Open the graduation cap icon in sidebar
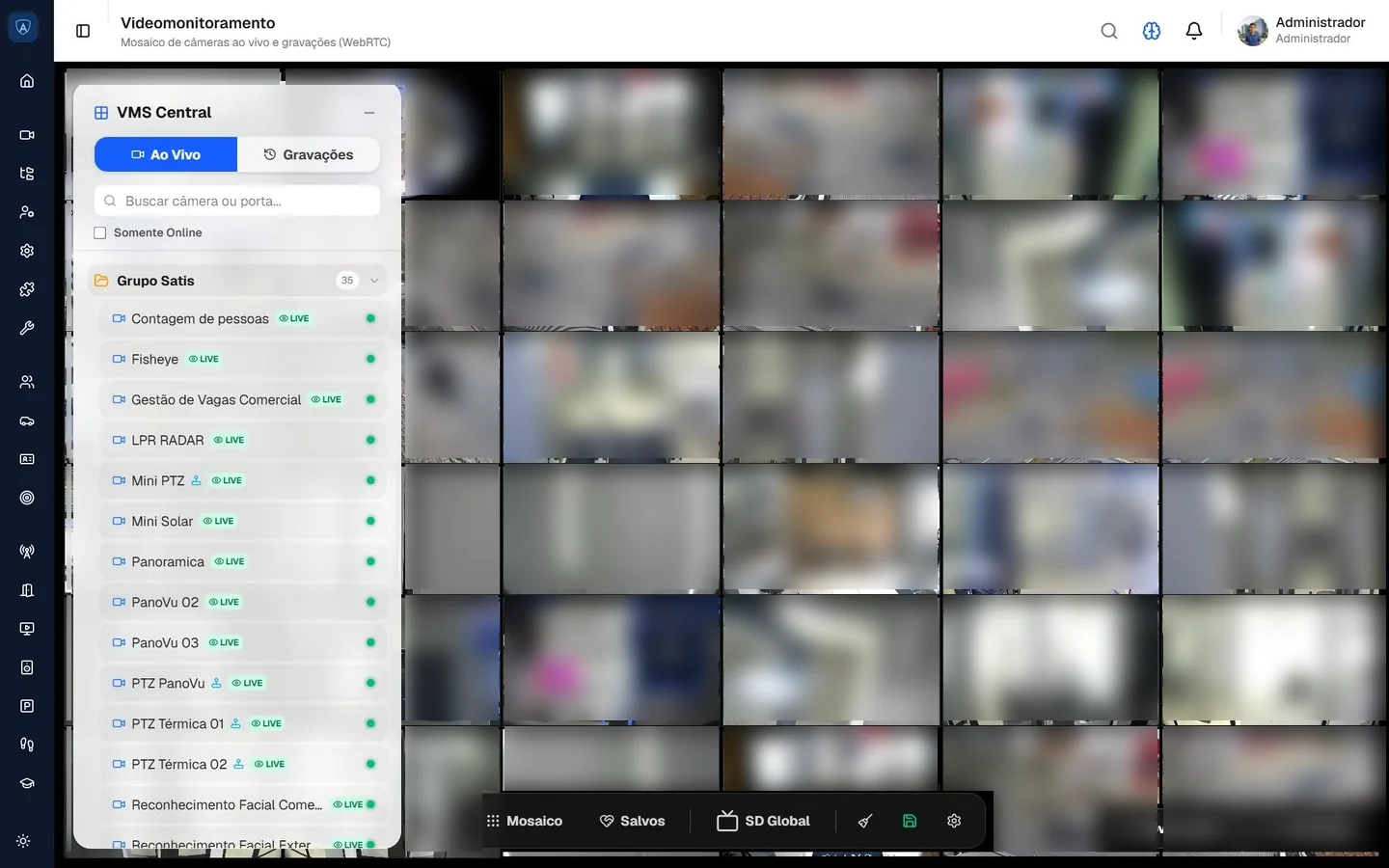 [27, 783]
